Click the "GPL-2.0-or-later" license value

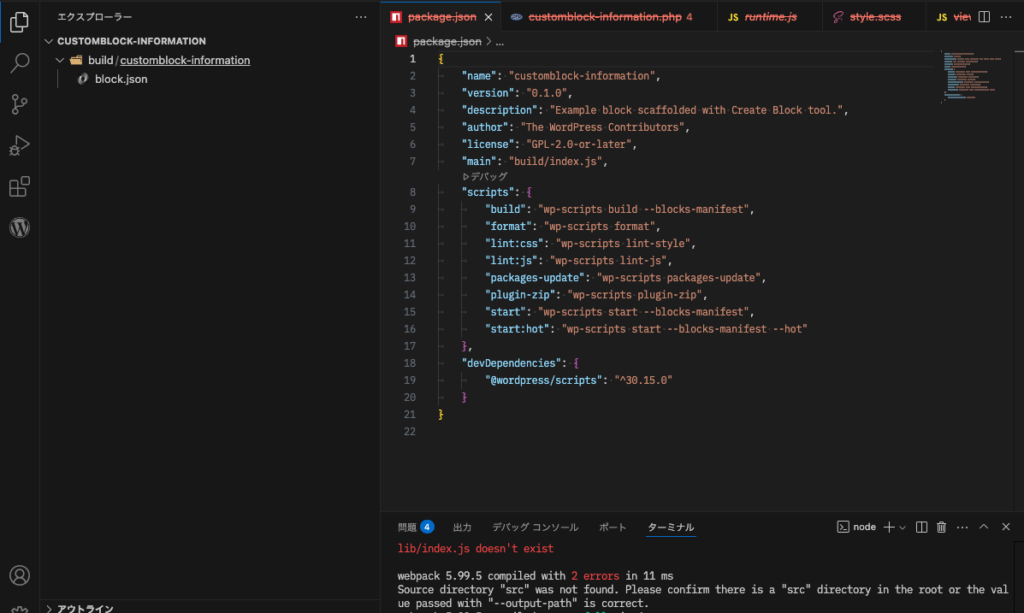[x=579, y=144]
